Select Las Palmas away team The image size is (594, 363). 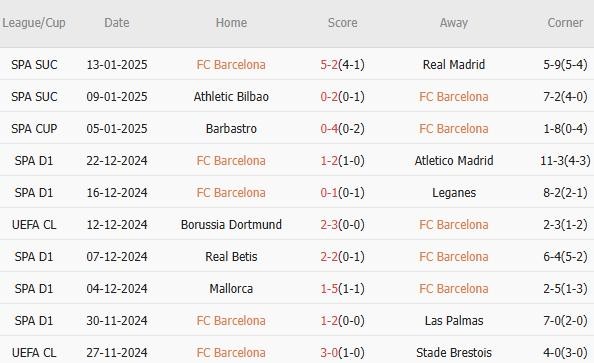click(x=454, y=321)
